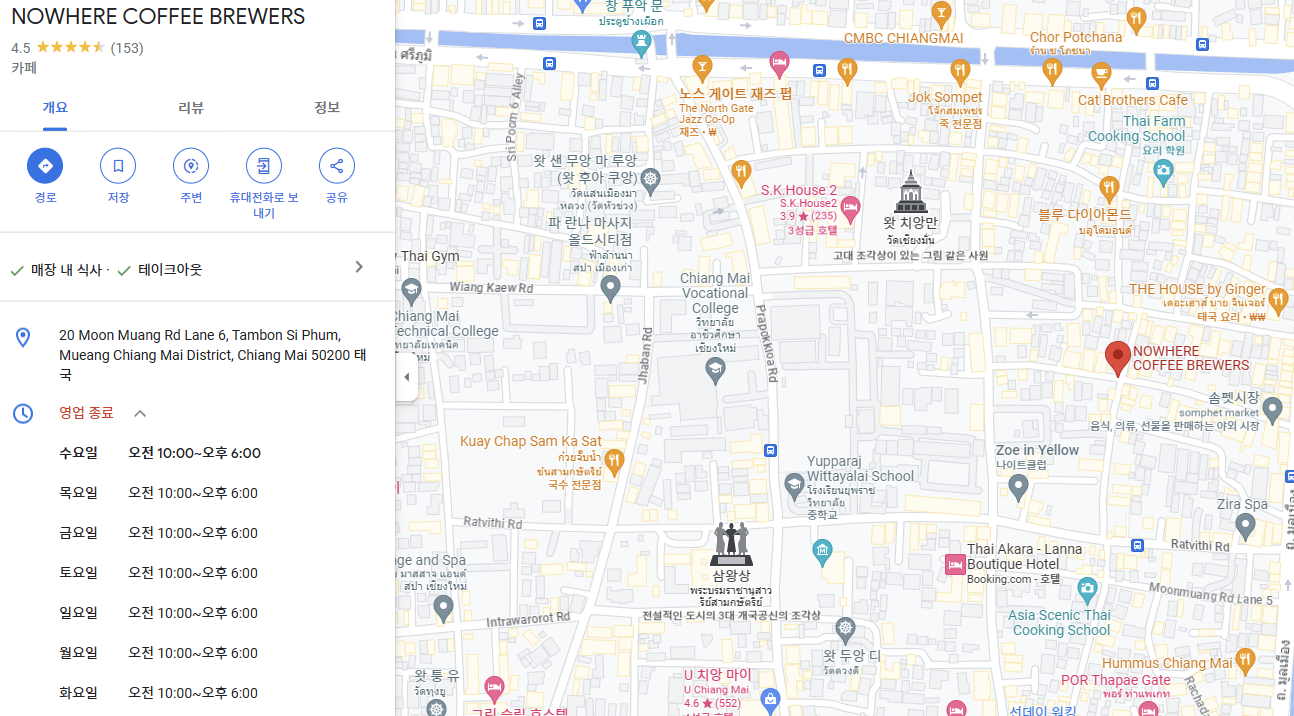This screenshot has width=1294, height=716.
Task: Click the Chang Phueak Gate marker
Action: click(x=640, y=42)
